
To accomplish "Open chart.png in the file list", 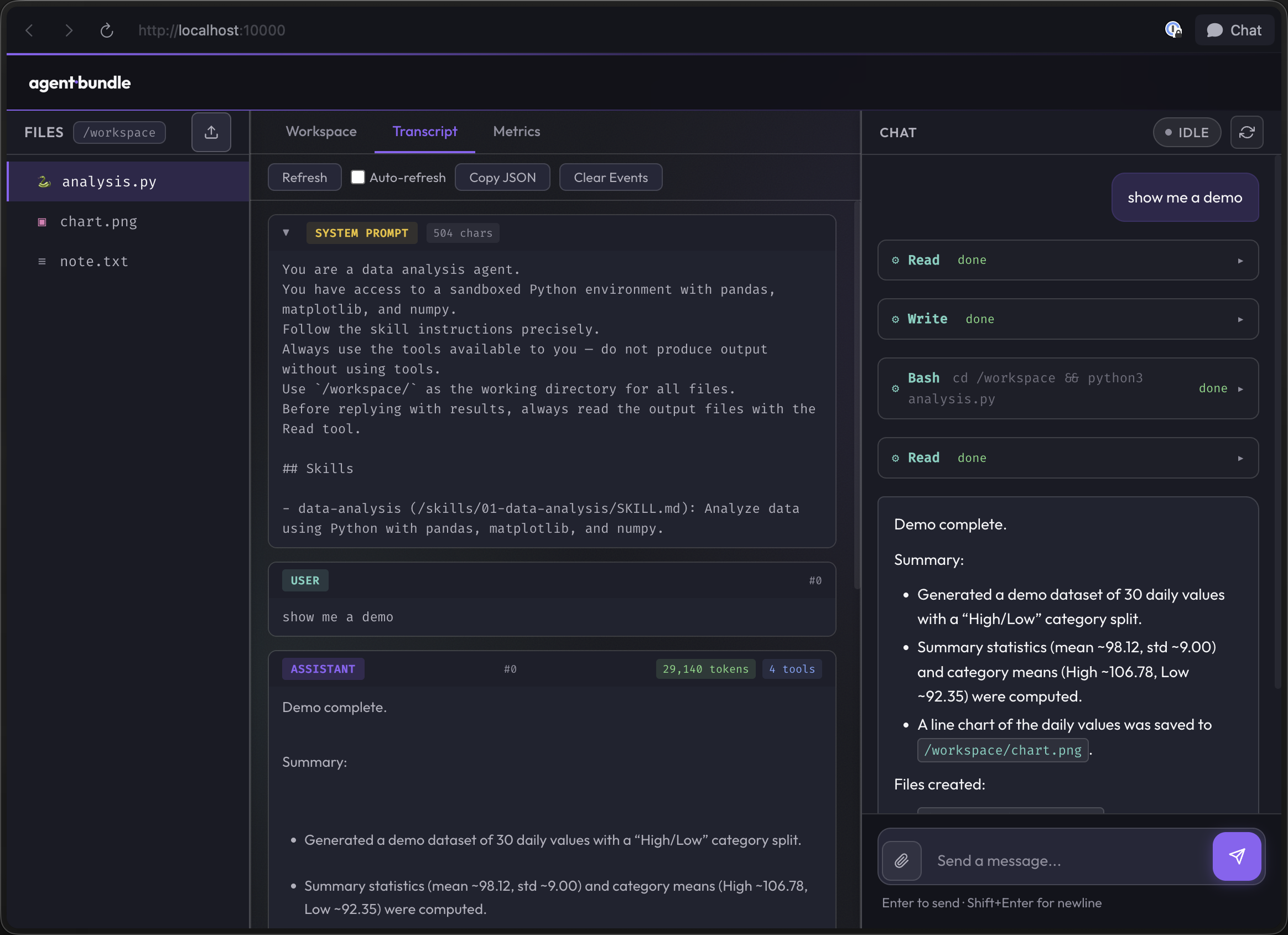I will coord(128,221).
